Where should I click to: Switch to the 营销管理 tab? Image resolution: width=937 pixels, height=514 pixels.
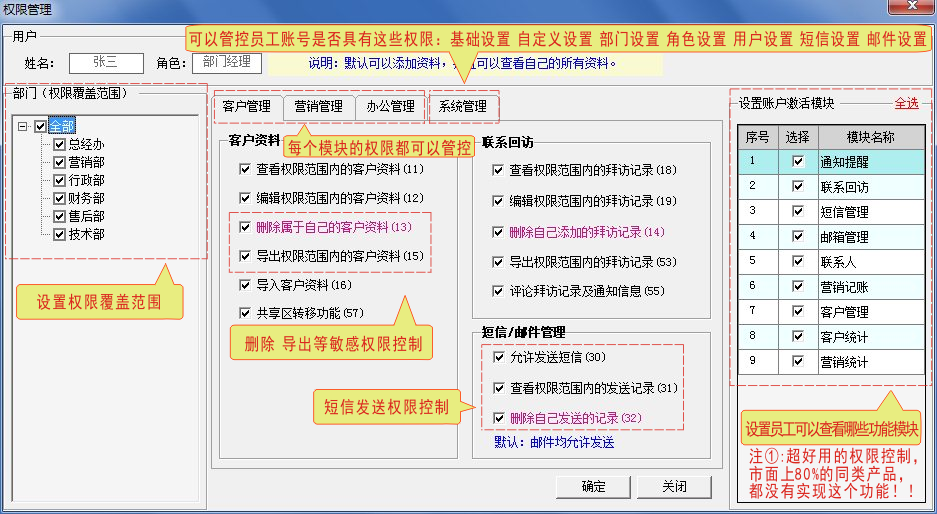click(319, 106)
